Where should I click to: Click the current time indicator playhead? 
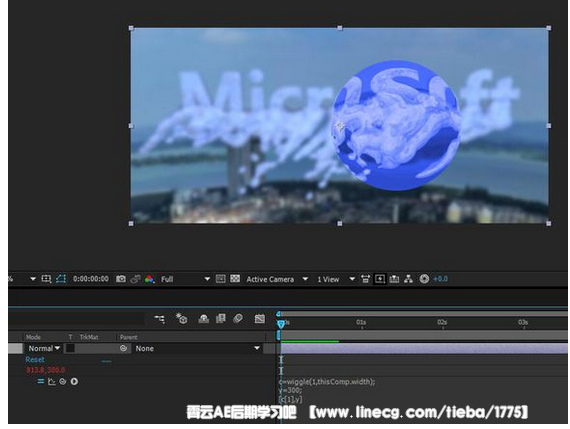click(x=281, y=324)
